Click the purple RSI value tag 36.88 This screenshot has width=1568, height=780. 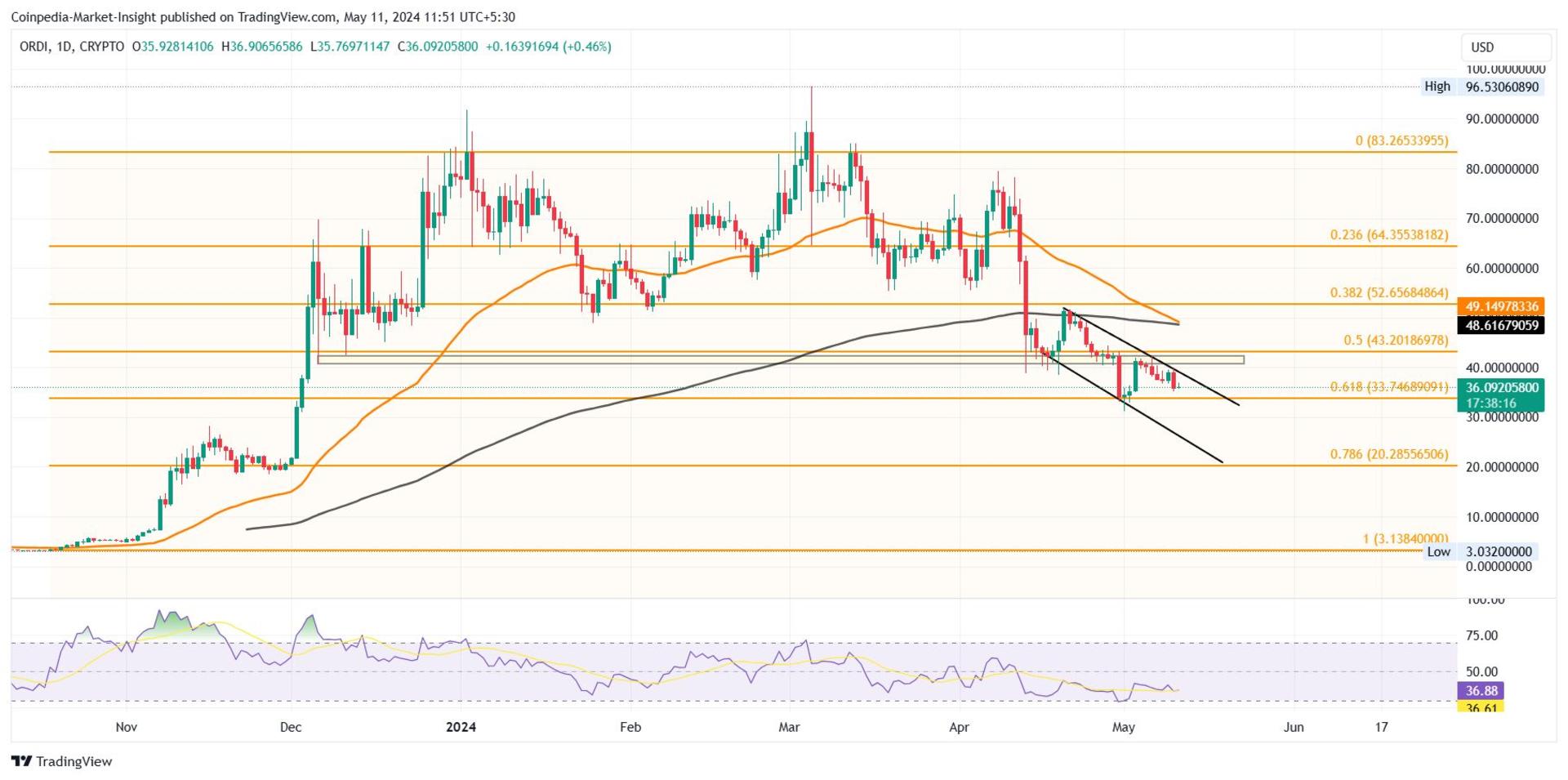click(x=1481, y=691)
